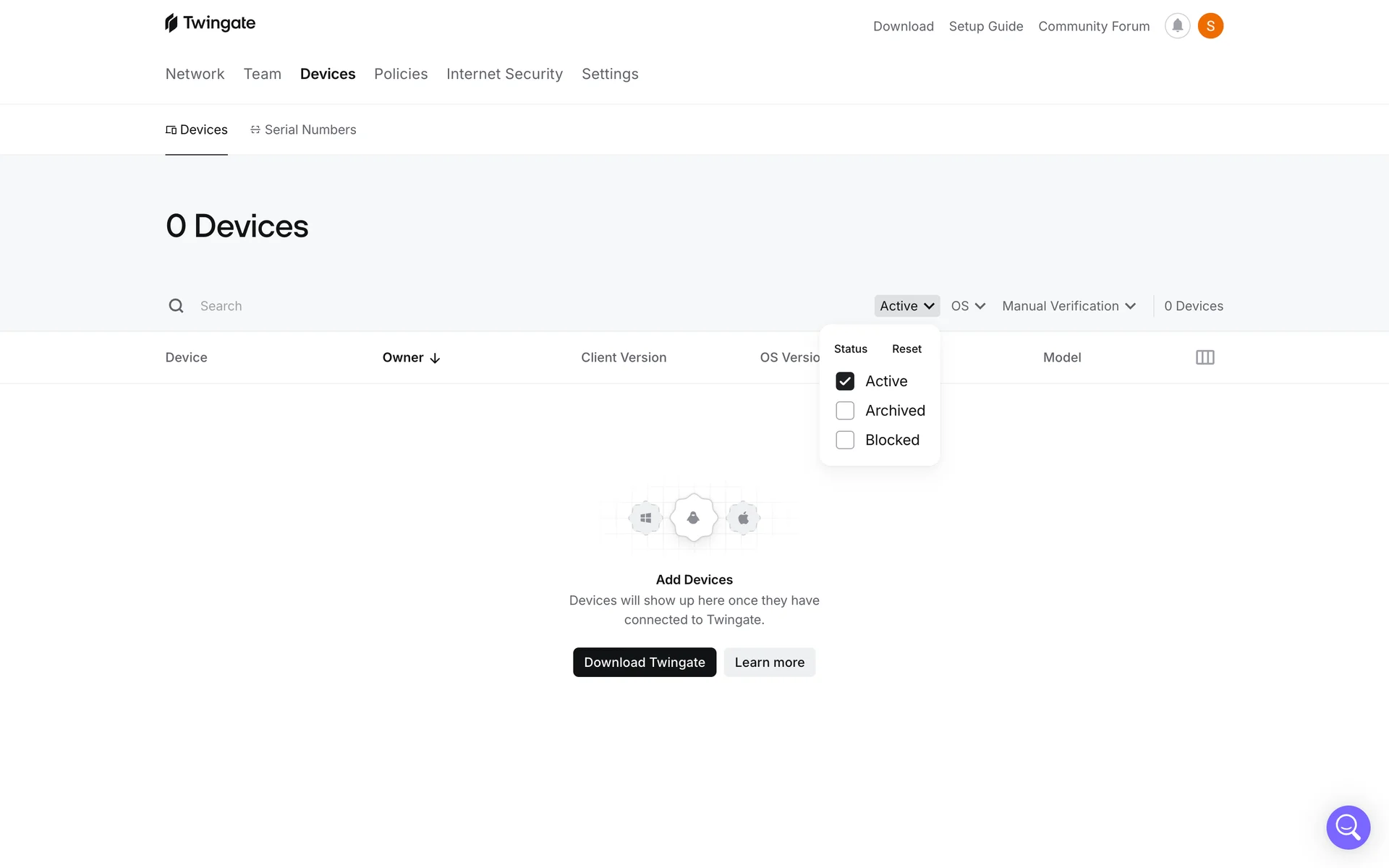Viewport: 1389px width, 868px height.
Task: Uncheck the Active status checkbox
Action: tap(845, 381)
